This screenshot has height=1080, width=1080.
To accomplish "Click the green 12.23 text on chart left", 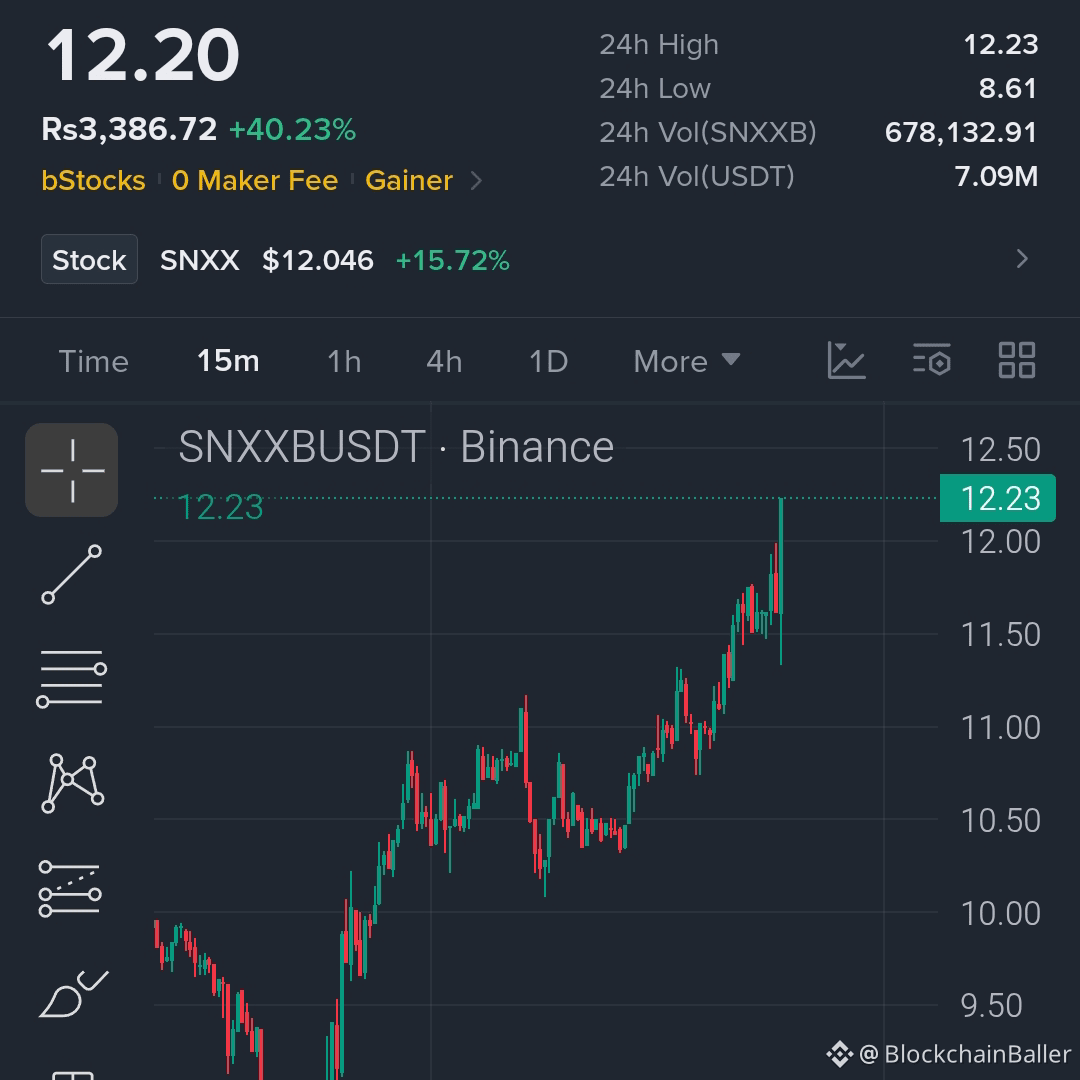I will (x=220, y=508).
